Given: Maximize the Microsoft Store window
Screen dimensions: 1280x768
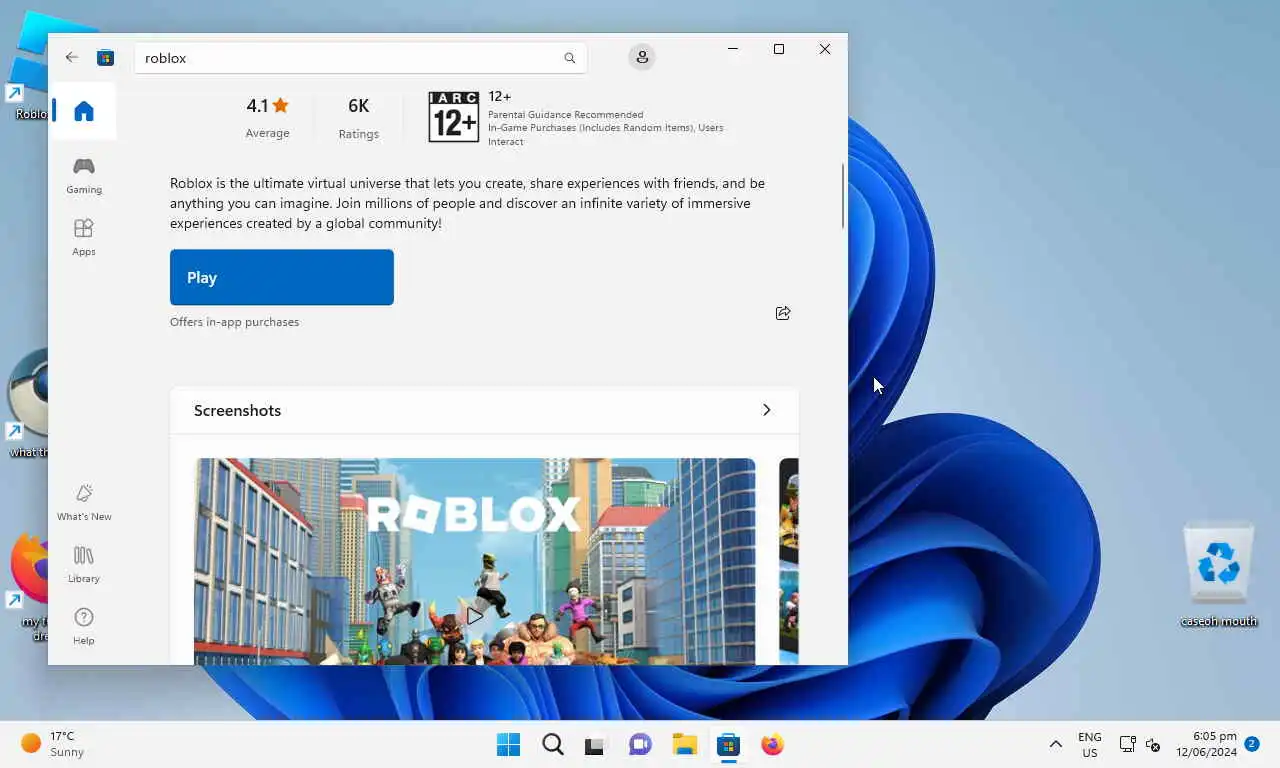Looking at the screenshot, I should pyautogui.click(x=779, y=49).
